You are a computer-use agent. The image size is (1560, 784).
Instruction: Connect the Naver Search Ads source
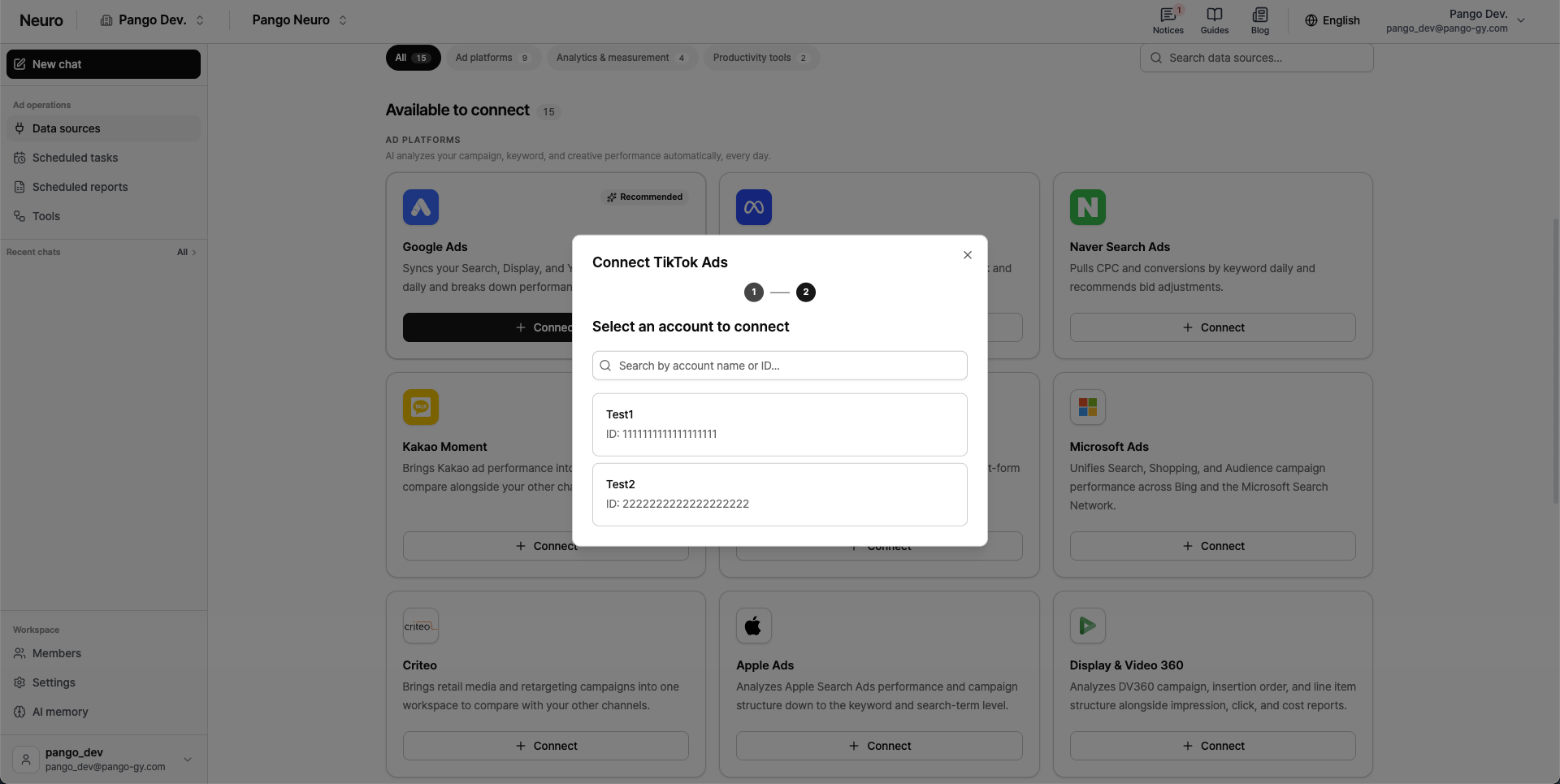[1212, 327]
